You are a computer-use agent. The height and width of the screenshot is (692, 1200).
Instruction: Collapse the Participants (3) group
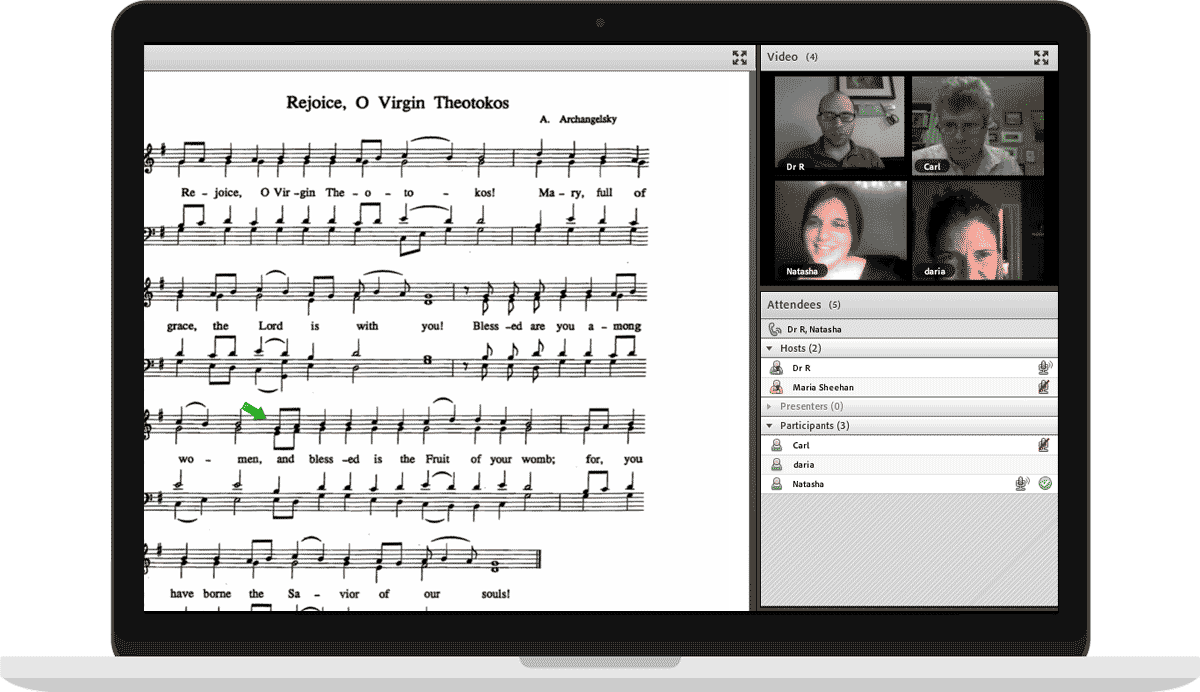[769, 426]
